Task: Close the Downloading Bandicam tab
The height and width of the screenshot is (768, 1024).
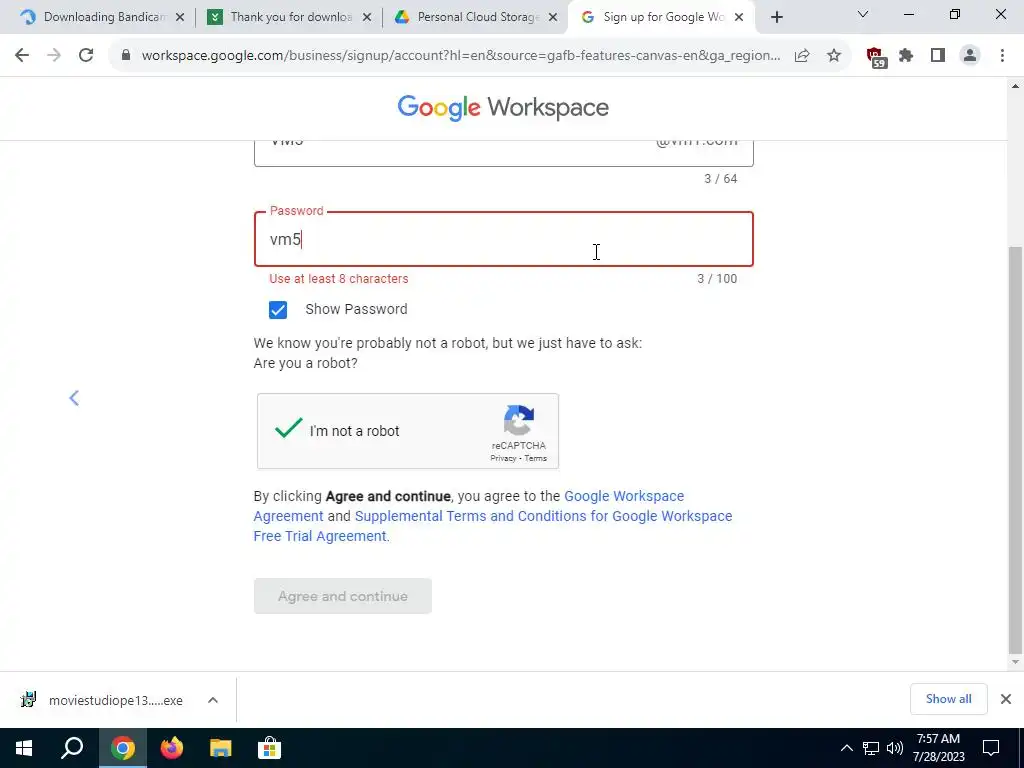Action: (180, 18)
